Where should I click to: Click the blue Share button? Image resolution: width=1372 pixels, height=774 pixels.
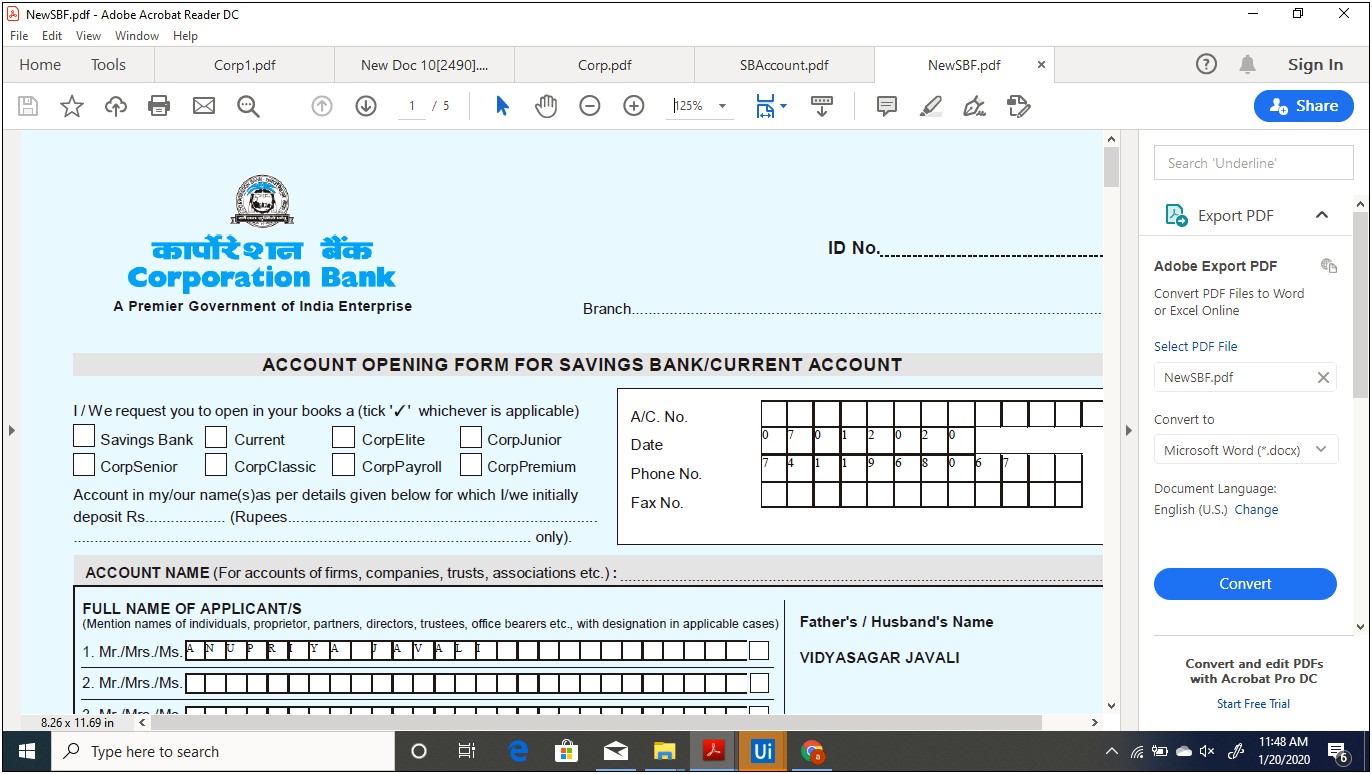1304,106
